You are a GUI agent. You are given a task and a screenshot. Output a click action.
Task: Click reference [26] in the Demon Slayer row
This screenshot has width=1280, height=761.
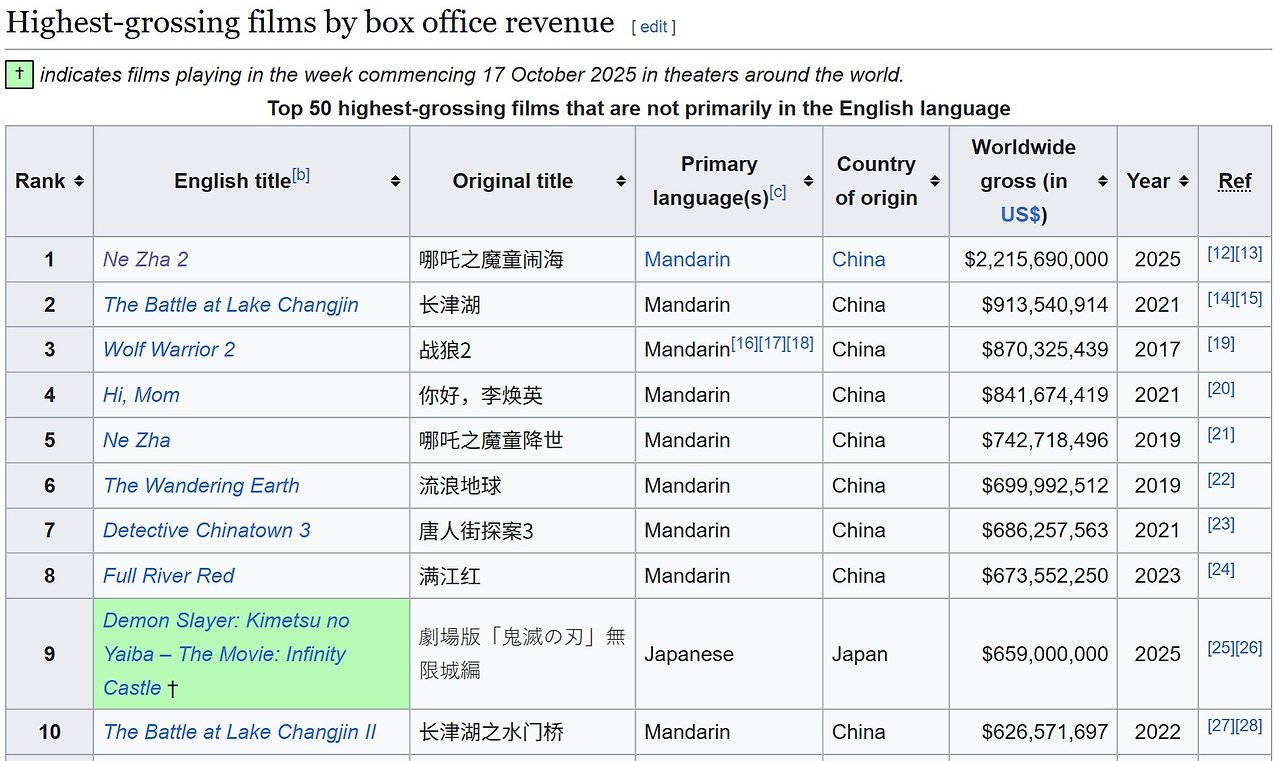coord(1249,648)
